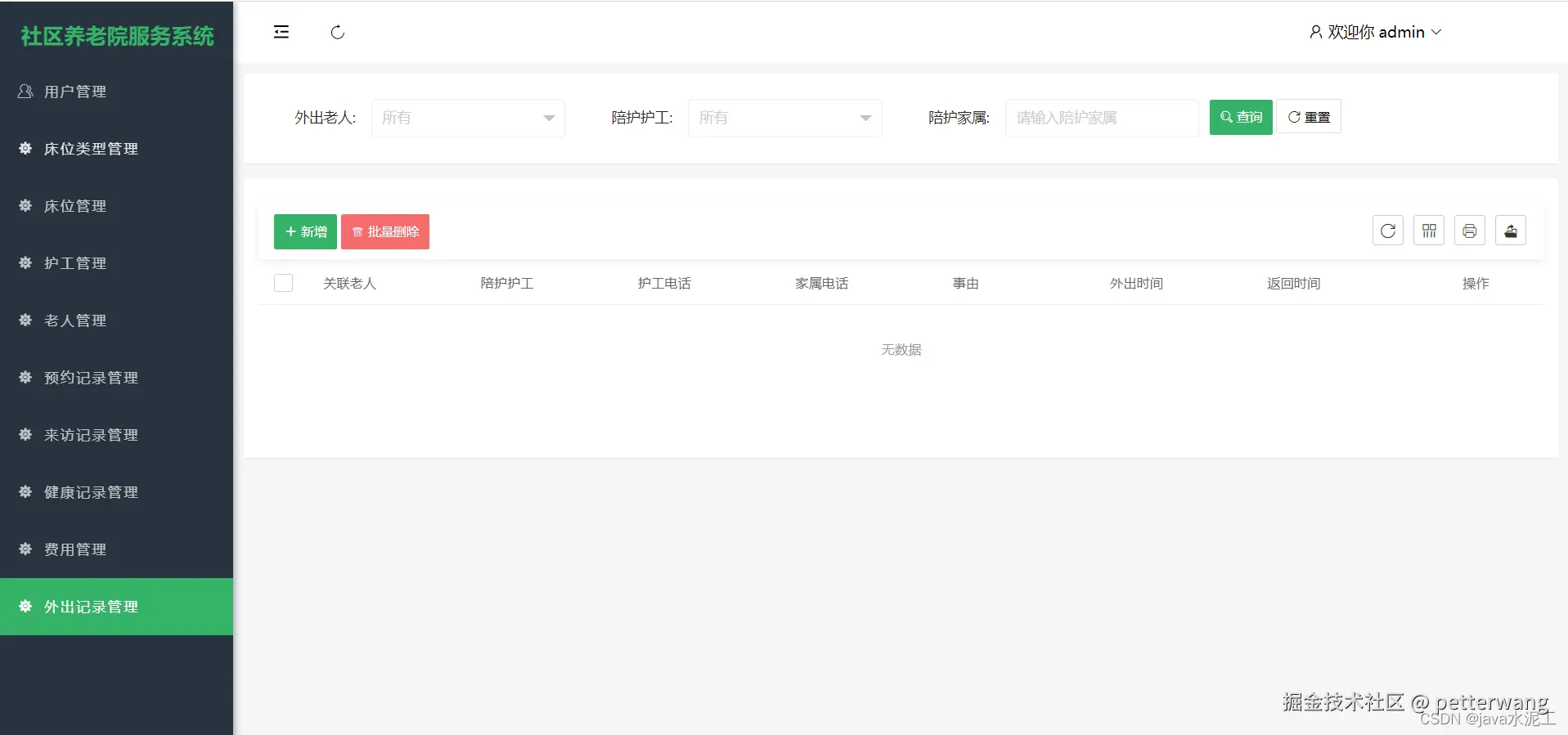Click the gear icon beside 预约记录管理
The height and width of the screenshot is (735, 1568).
[25, 377]
